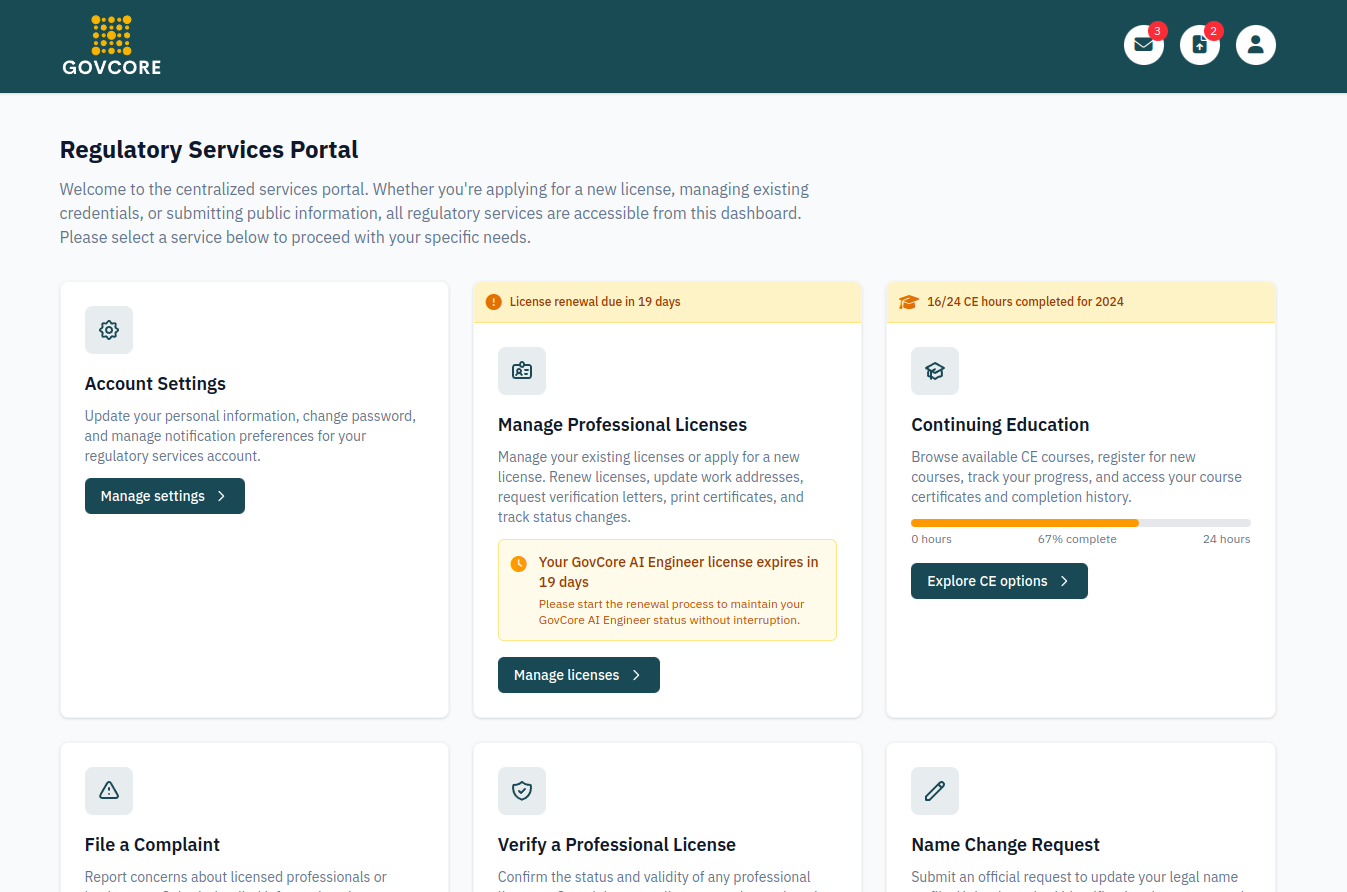Click the Account Settings heading
Viewport: 1347px width, 892px height.
coord(155,384)
